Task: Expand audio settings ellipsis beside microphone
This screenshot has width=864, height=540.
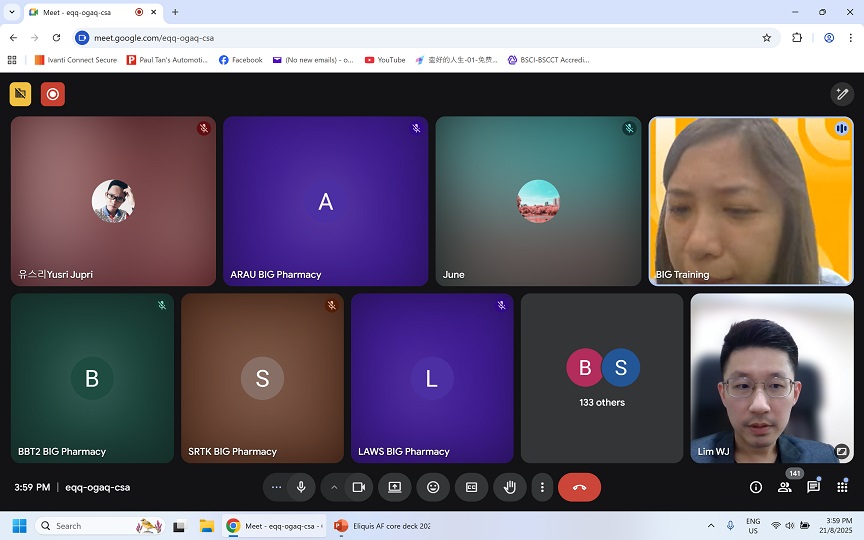Action: click(277, 487)
